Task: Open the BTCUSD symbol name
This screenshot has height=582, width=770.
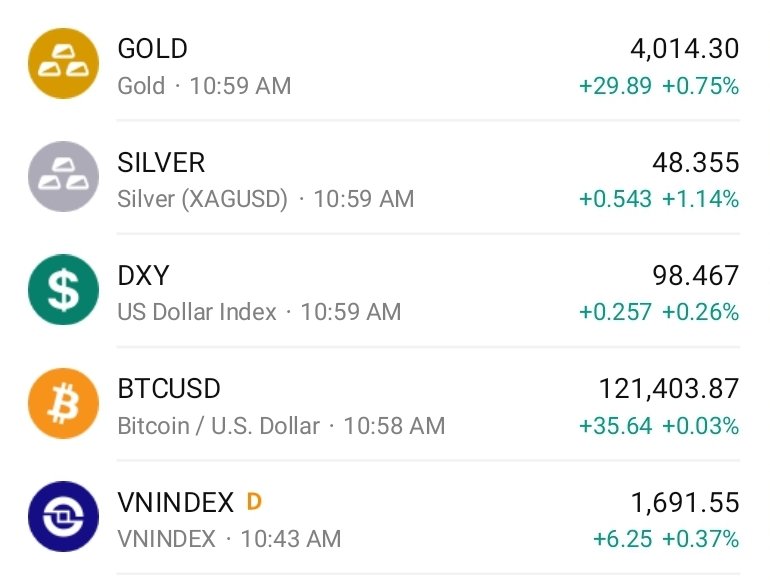Action: pyautogui.click(x=169, y=388)
